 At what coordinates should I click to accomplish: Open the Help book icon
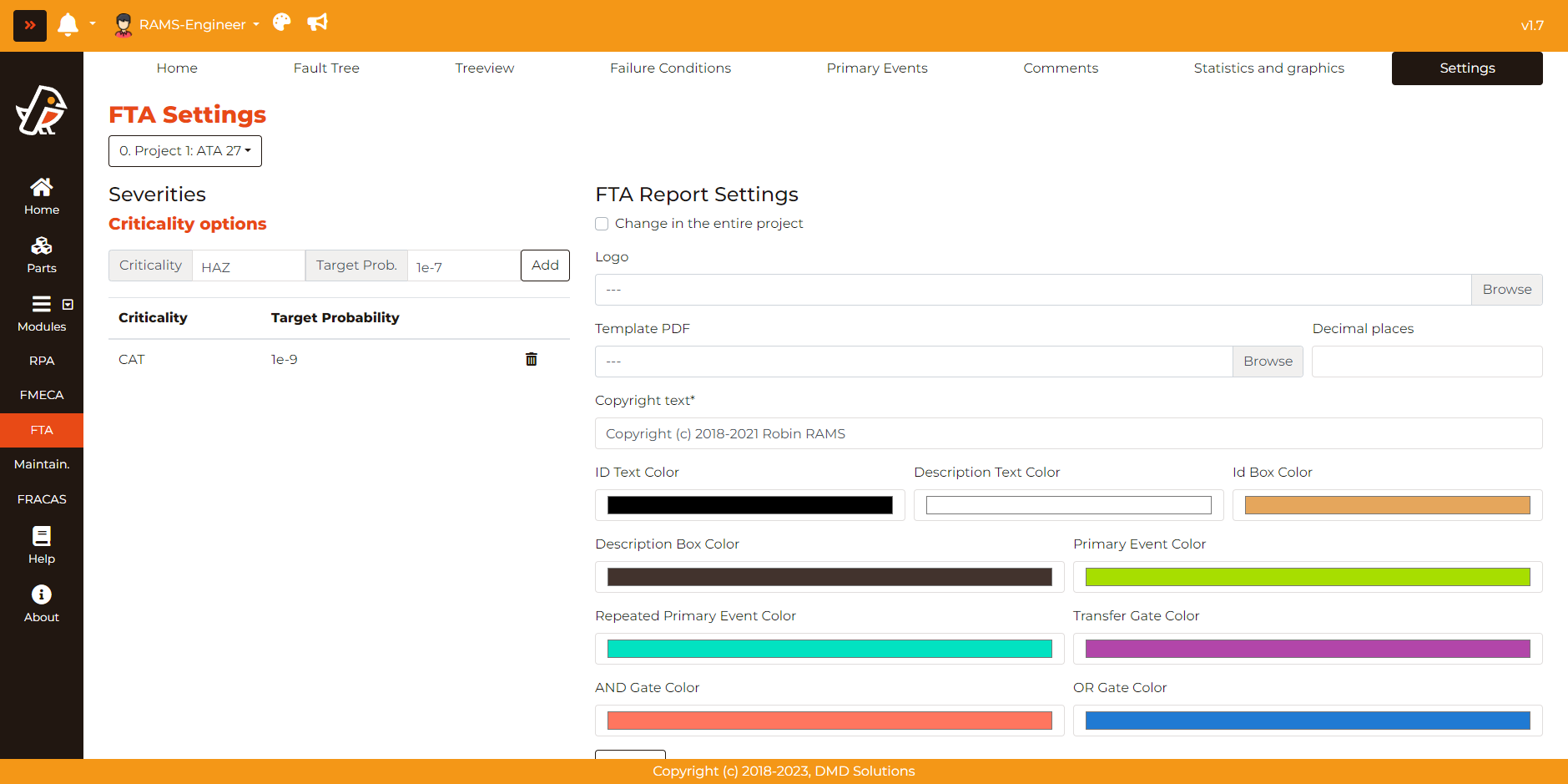pyautogui.click(x=42, y=545)
